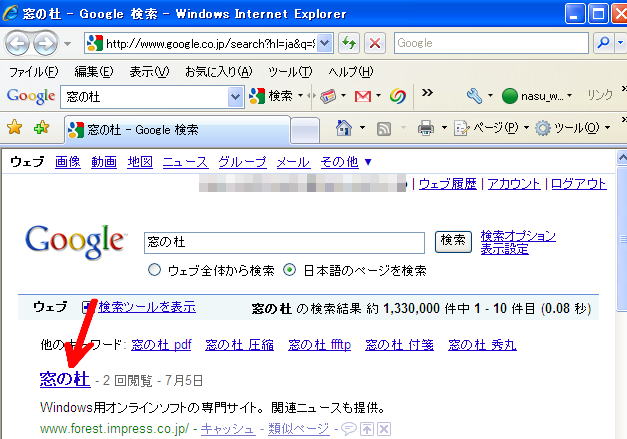This screenshot has width=627, height=439.
Task: Click the magnifying glass search icon
Action: pos(603,42)
